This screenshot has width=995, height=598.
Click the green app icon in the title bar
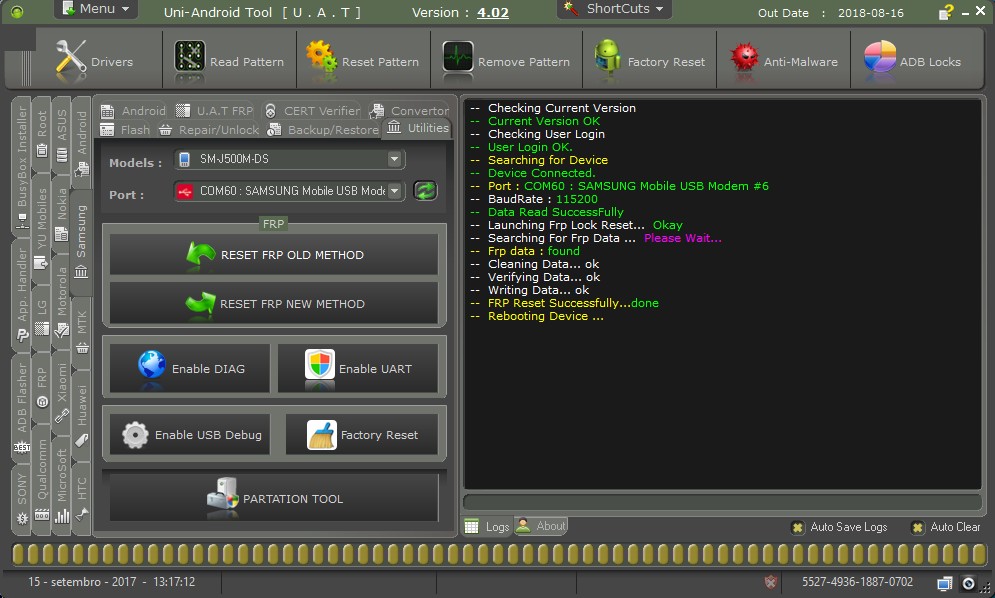point(17,11)
